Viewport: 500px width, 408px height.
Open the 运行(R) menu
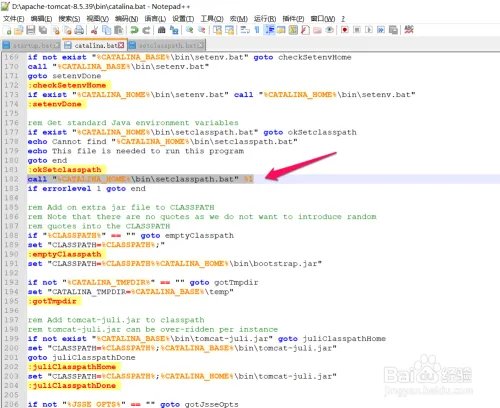point(265,19)
